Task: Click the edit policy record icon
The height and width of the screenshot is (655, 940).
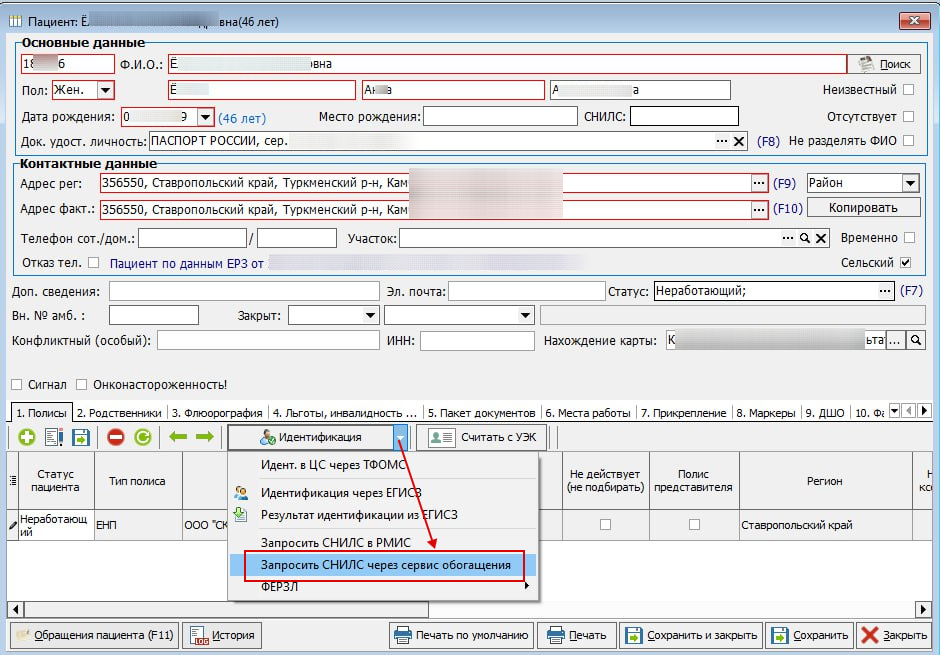Action: tap(54, 437)
